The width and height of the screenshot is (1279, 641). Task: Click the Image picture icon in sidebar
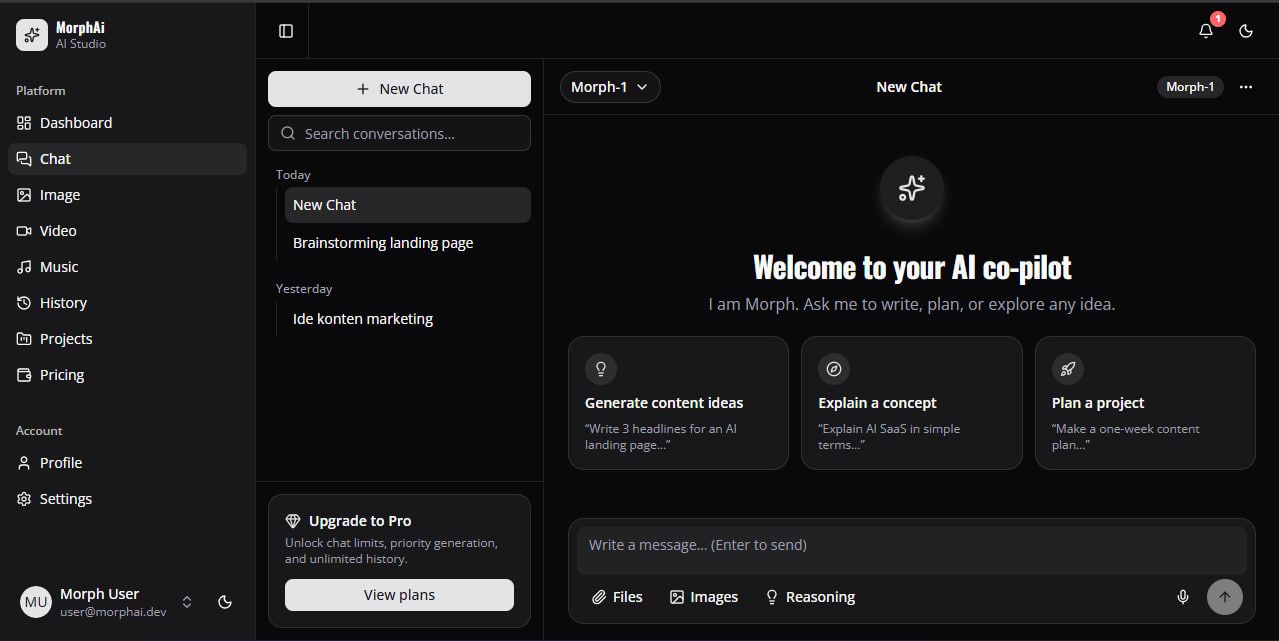coord(24,195)
